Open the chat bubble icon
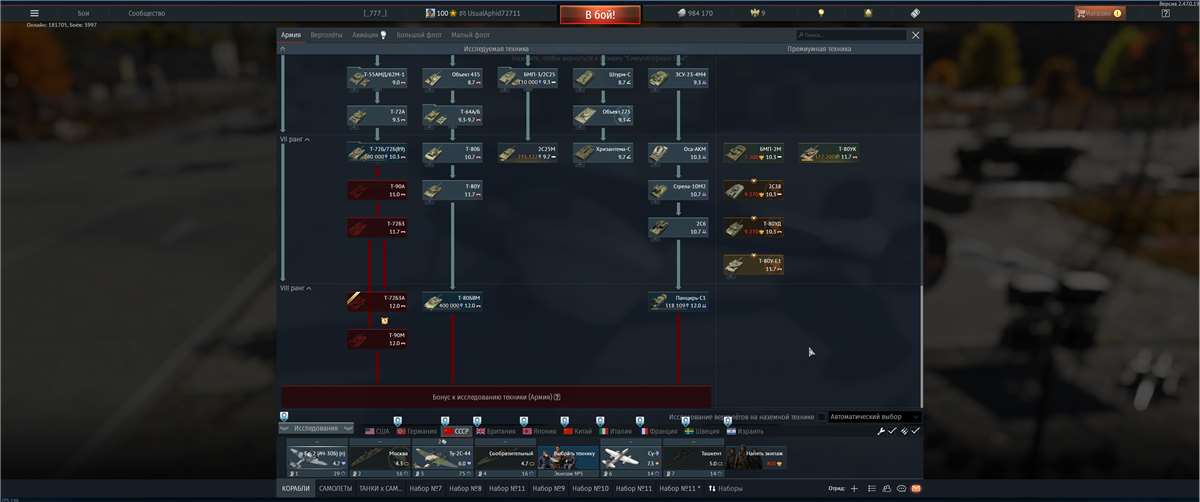Viewport: 1200px width, 502px height. coord(901,488)
